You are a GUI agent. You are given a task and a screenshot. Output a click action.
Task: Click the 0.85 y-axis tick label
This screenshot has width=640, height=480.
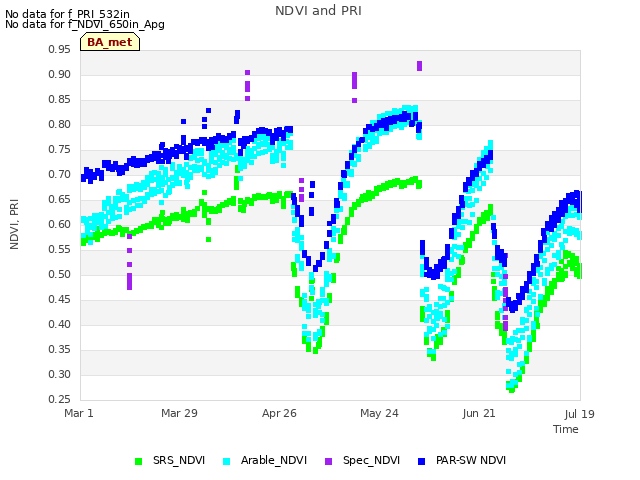point(60,100)
